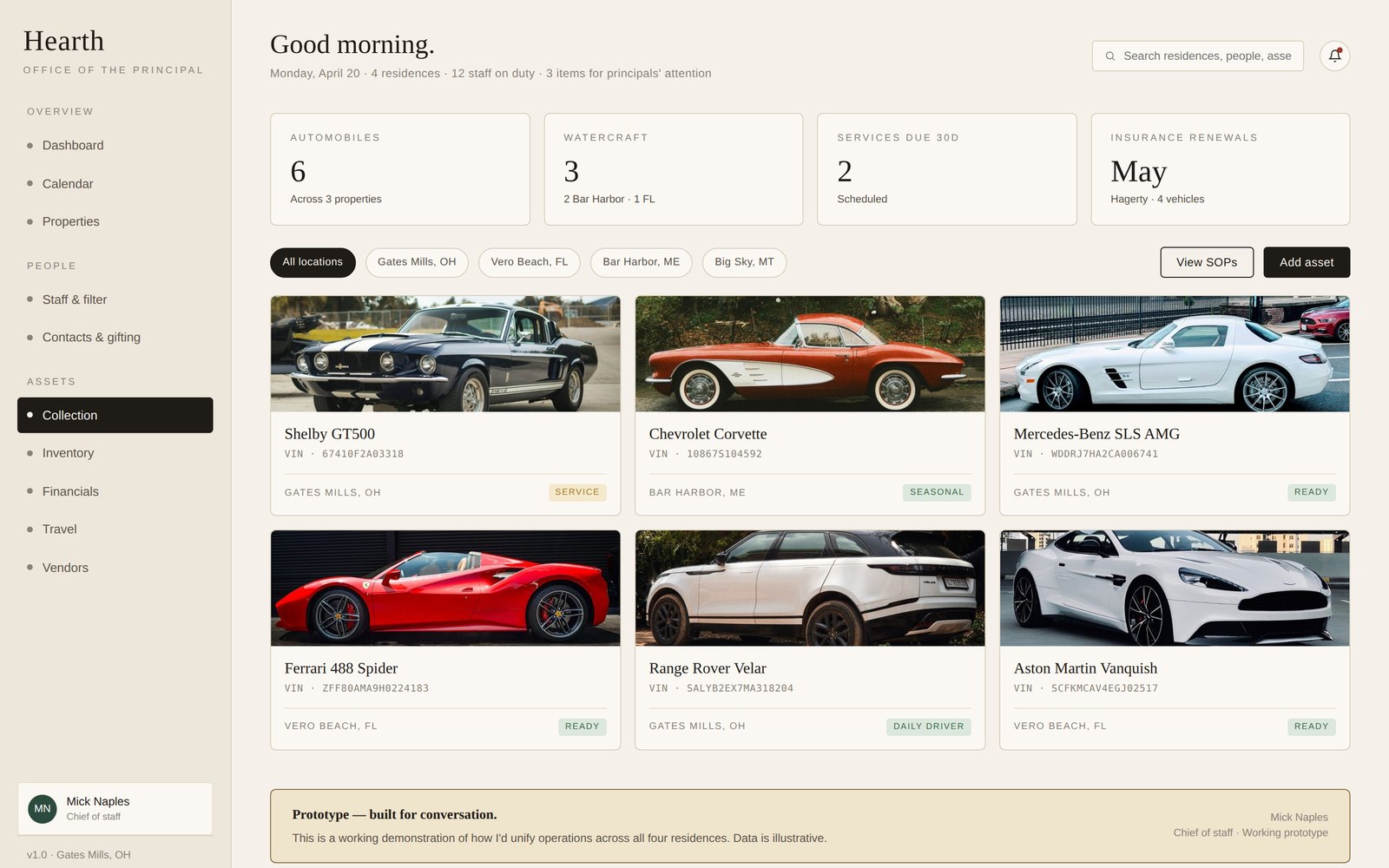Click the version v1.0 footer text

click(78, 855)
